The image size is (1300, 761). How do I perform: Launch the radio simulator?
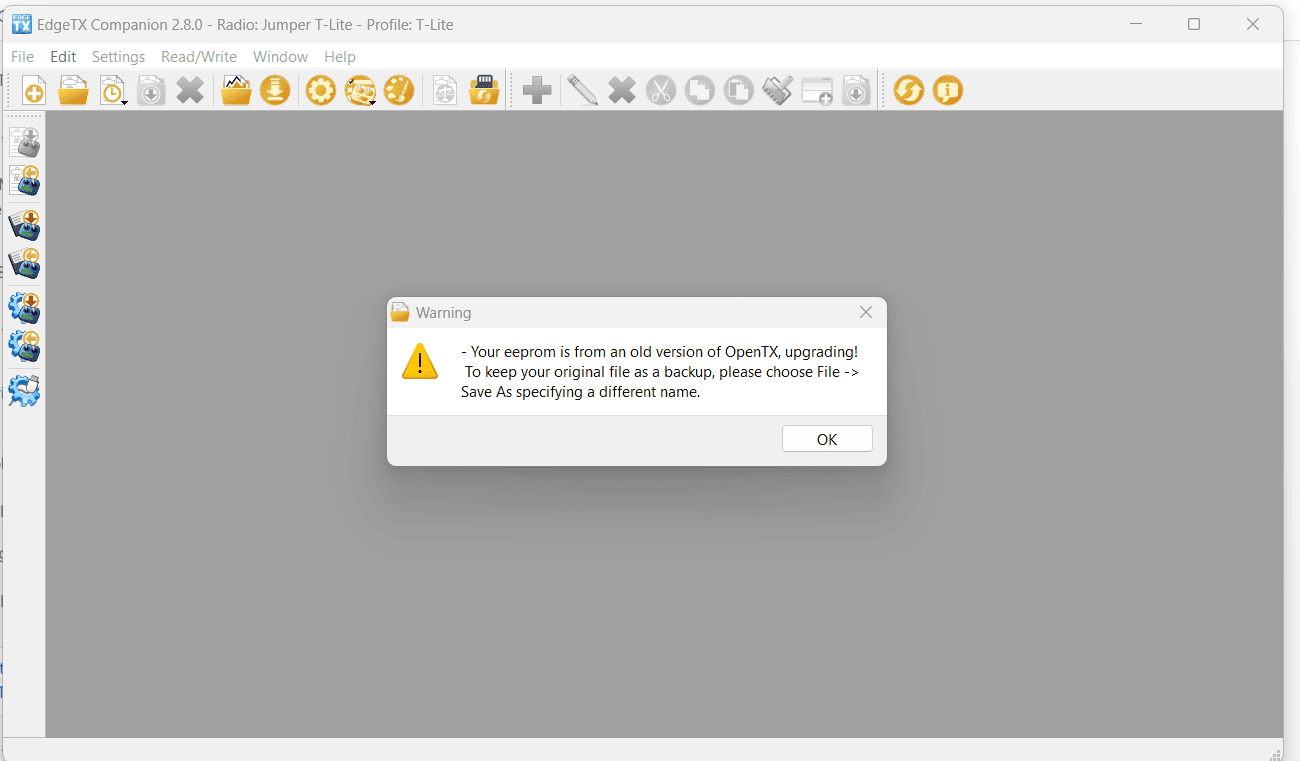(x=816, y=90)
